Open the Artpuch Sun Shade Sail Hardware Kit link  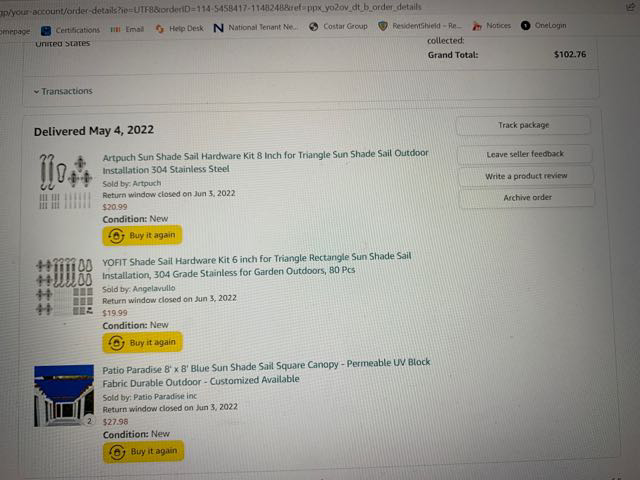click(x=265, y=162)
